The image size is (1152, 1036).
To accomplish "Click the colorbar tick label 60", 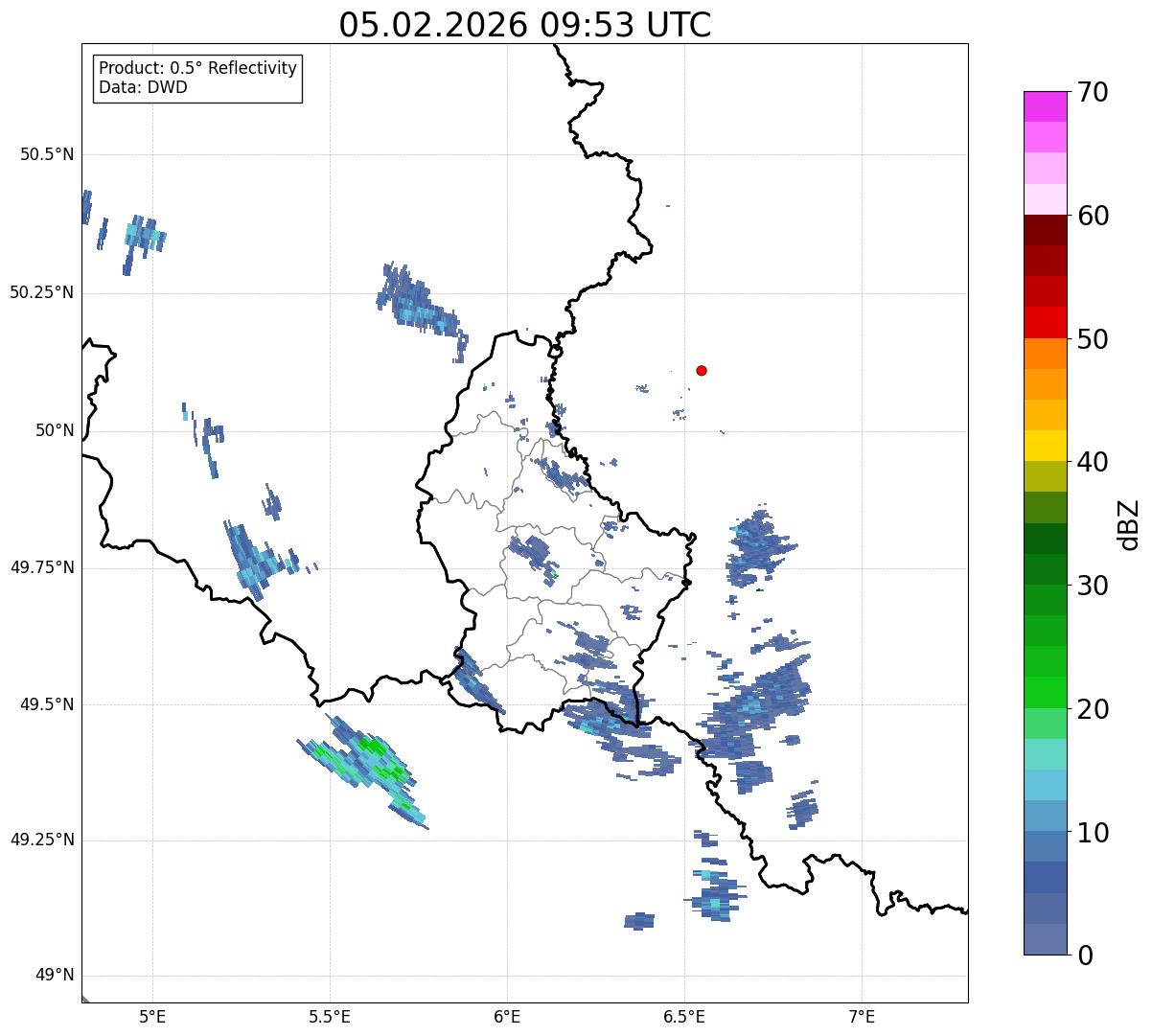I will (x=1092, y=216).
